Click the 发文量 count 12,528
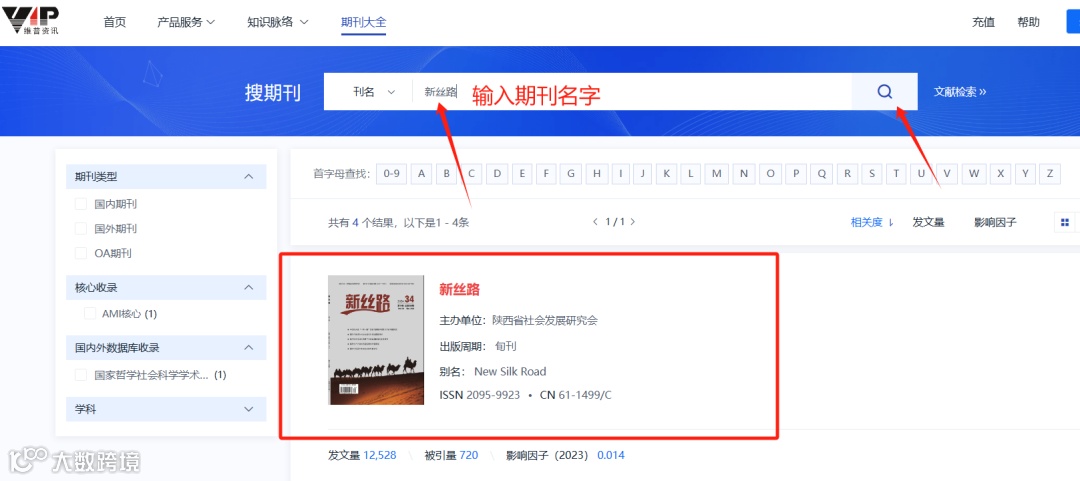This screenshot has width=1080, height=481. (380, 456)
